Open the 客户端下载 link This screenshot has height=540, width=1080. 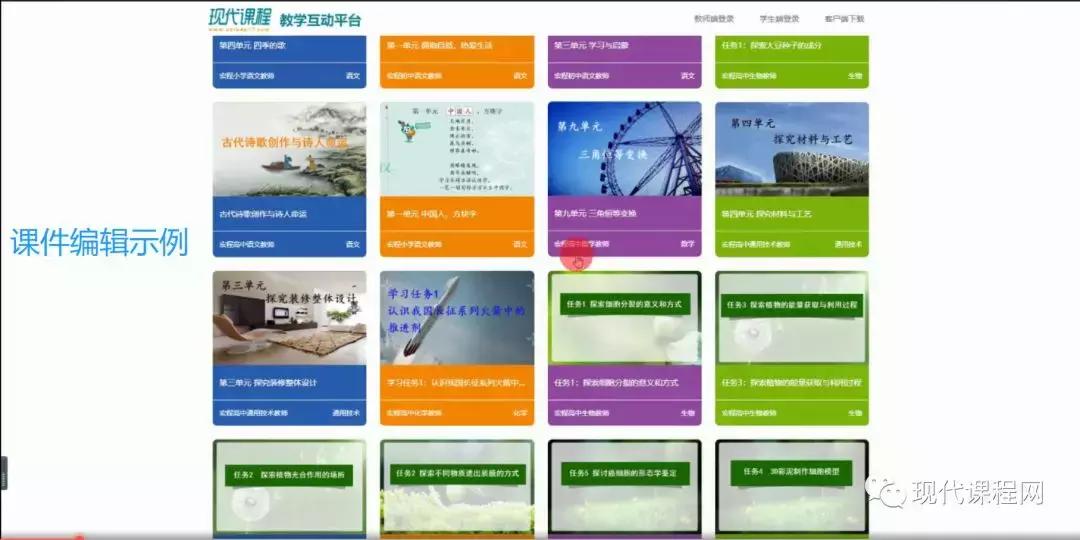pos(844,19)
